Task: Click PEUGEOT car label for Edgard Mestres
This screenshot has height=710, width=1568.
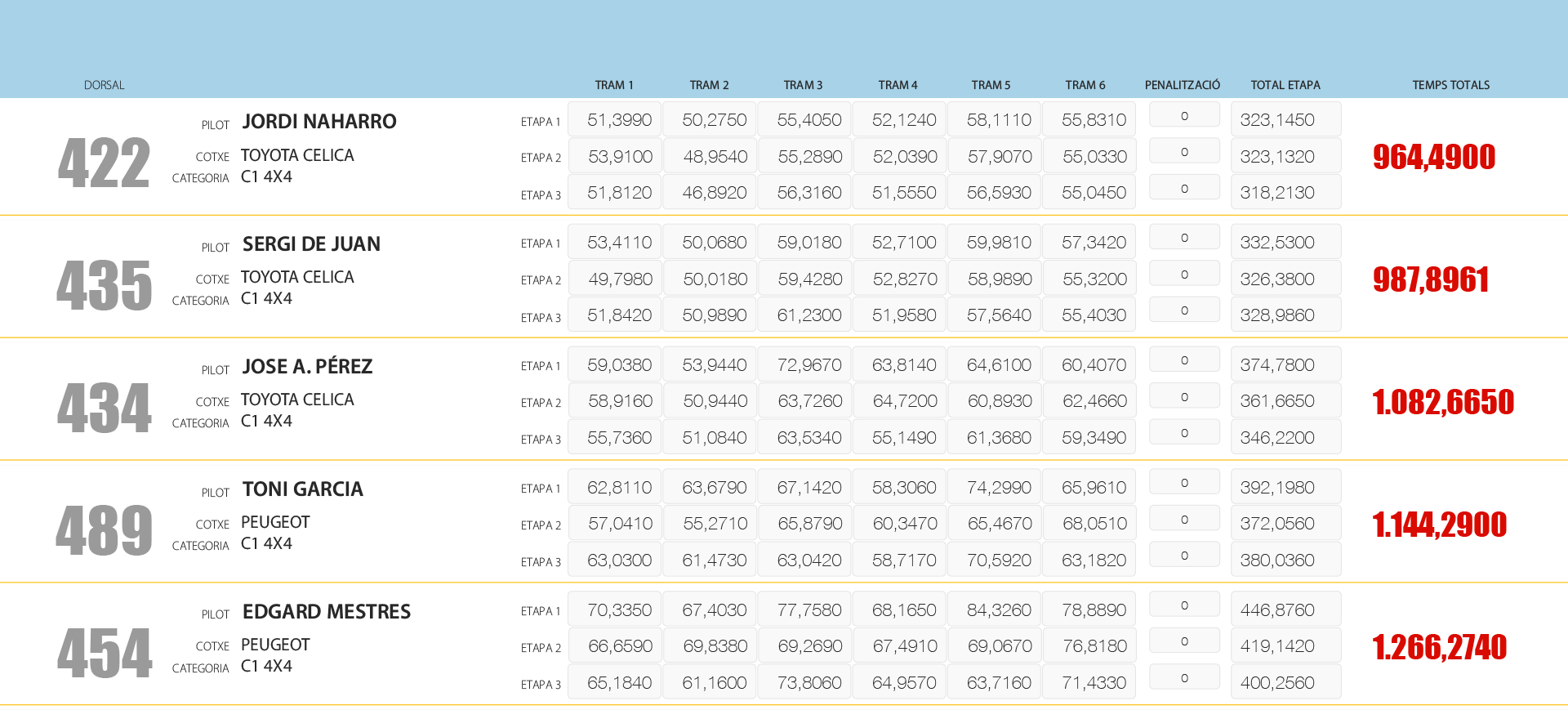Action: click(275, 645)
